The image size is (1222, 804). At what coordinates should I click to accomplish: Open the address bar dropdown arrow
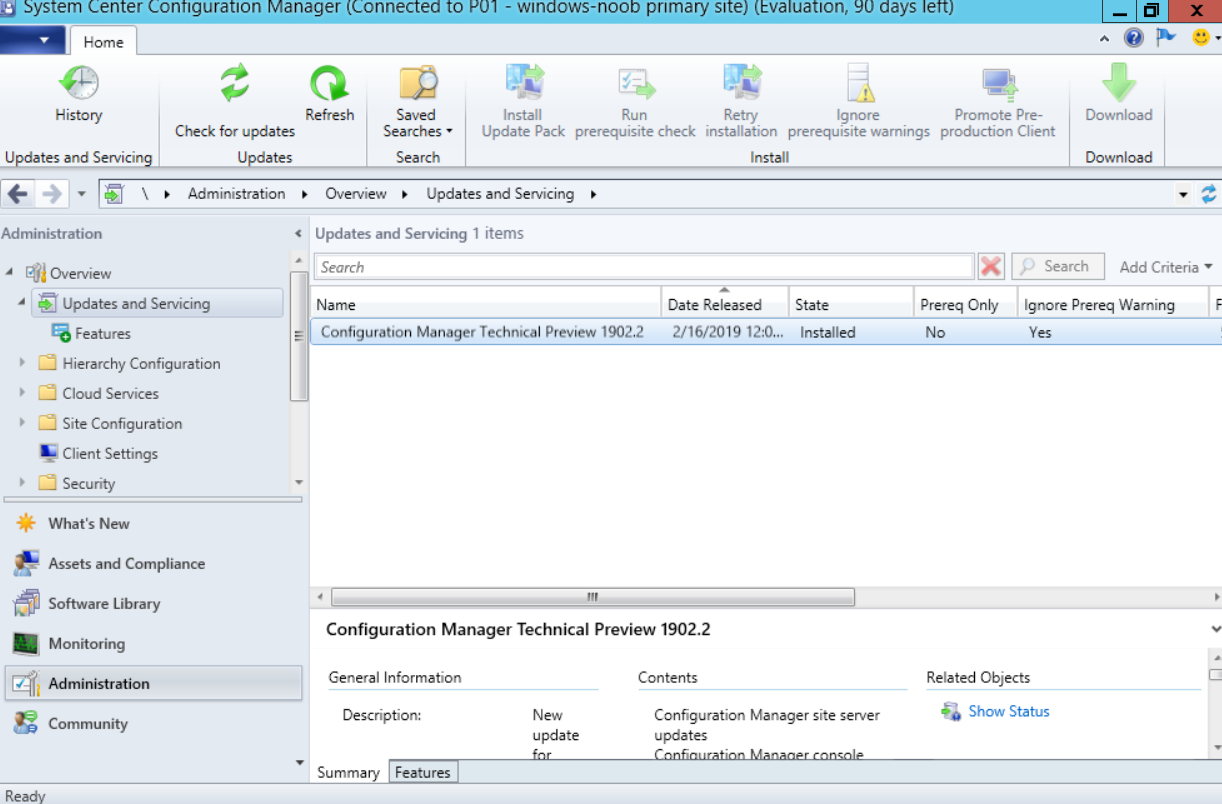click(x=1184, y=195)
